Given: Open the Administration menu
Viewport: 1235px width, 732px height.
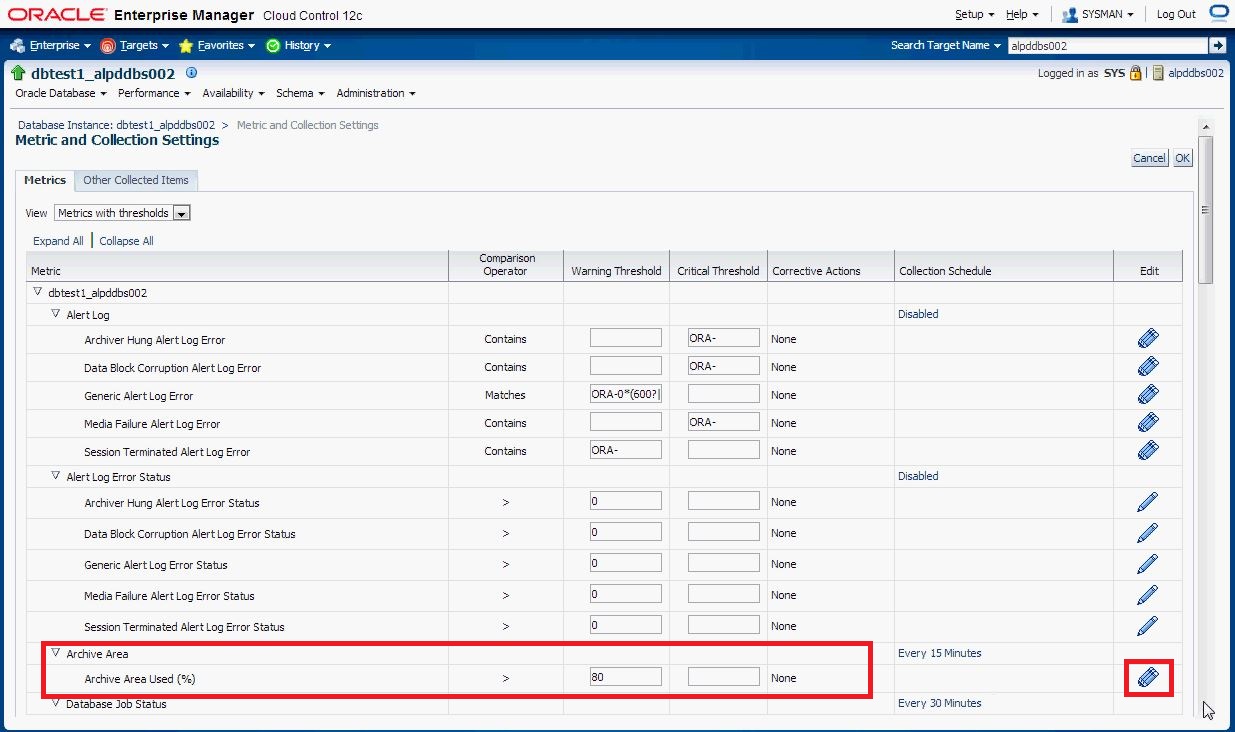Looking at the screenshot, I should coord(376,93).
